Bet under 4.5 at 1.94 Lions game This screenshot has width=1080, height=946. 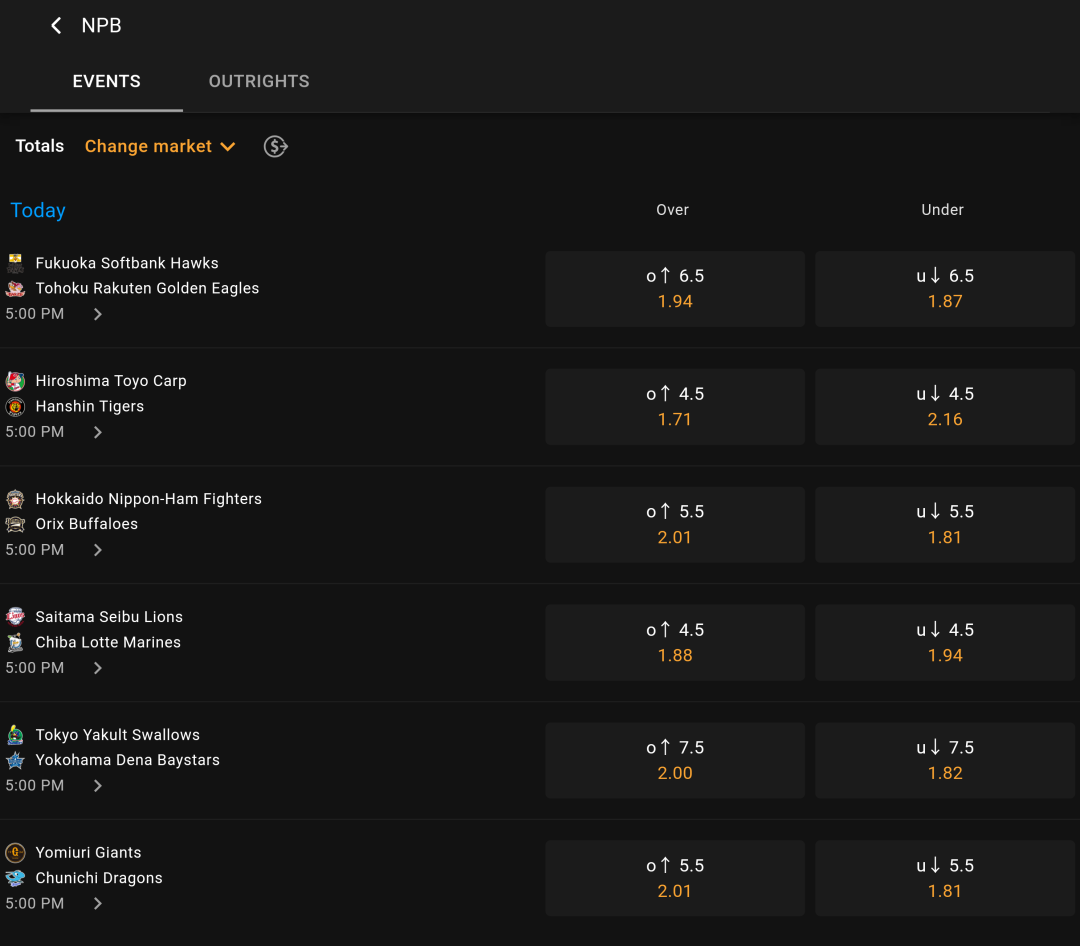[x=945, y=643]
